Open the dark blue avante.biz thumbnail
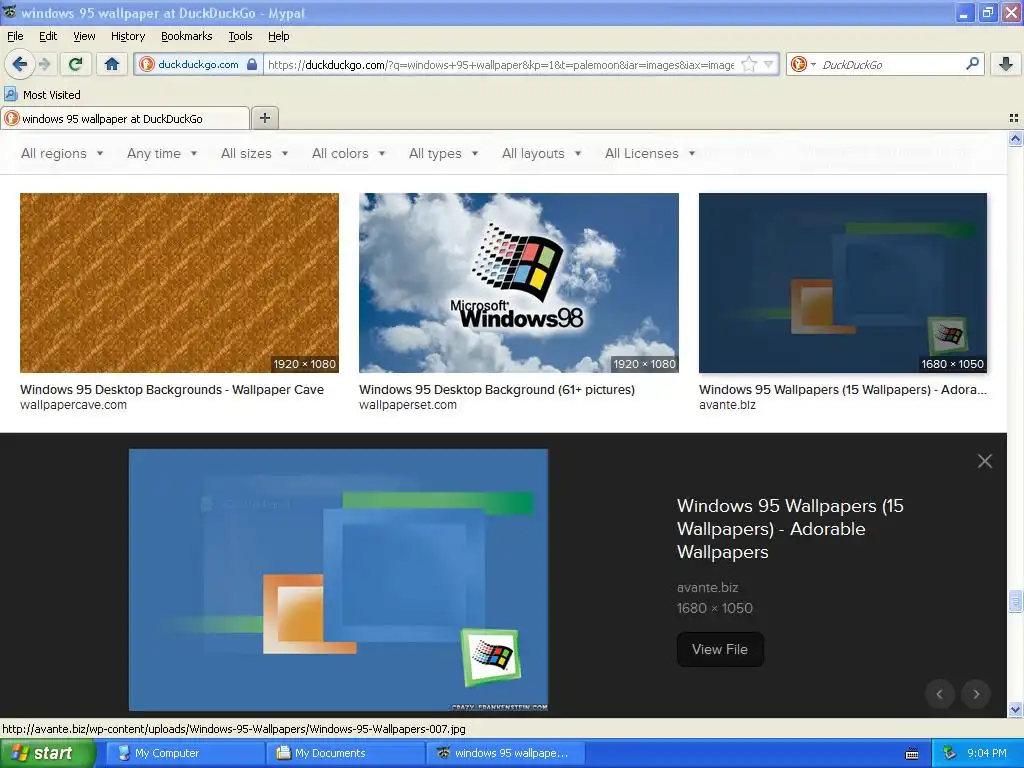 click(x=842, y=283)
